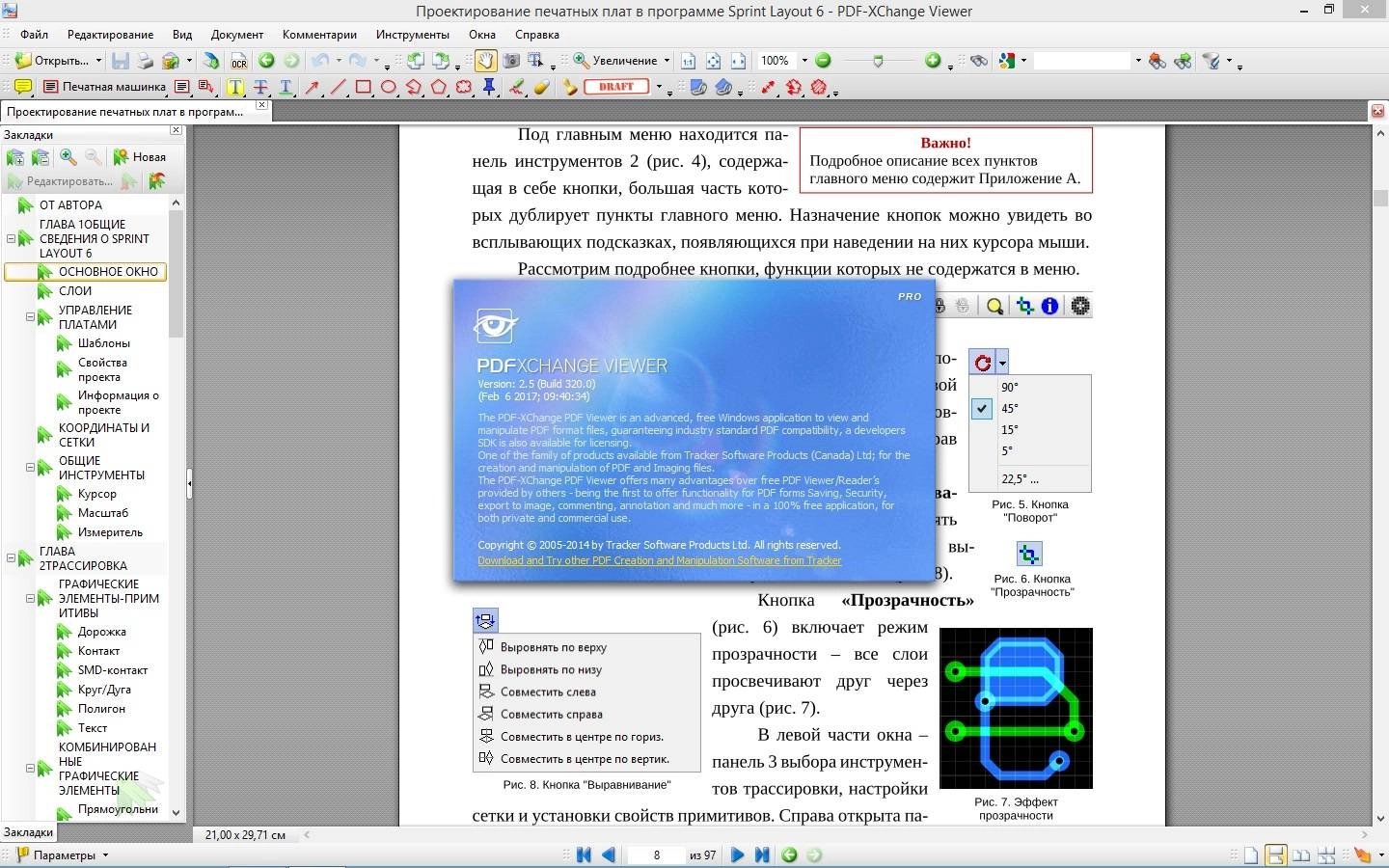Click the Single Page layout icon
Screen dimensions: 1389x868
tap(1251, 855)
